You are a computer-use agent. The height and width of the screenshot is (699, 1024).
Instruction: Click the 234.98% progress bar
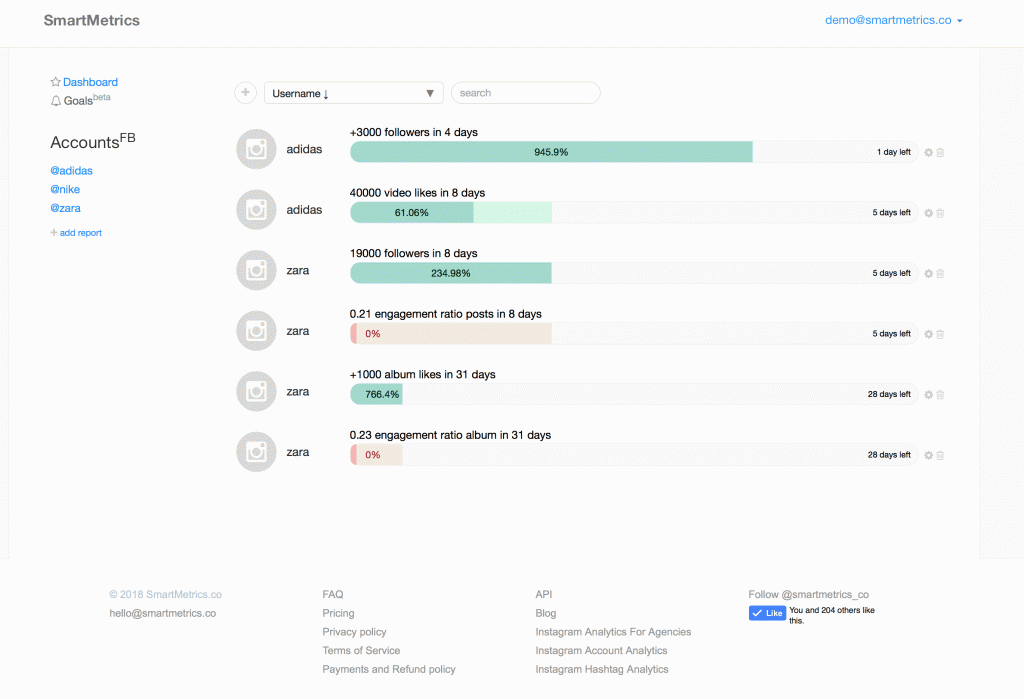point(451,273)
